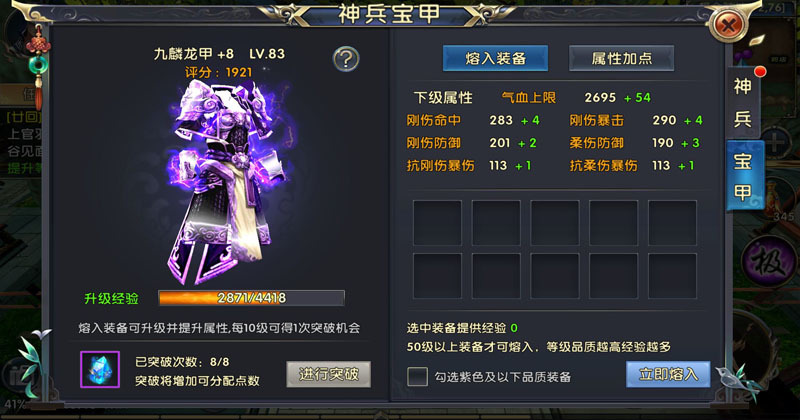Viewport: 800px width, 420px height.
Task: Tap the plus icon behind the side tabs
Action: (775, 142)
